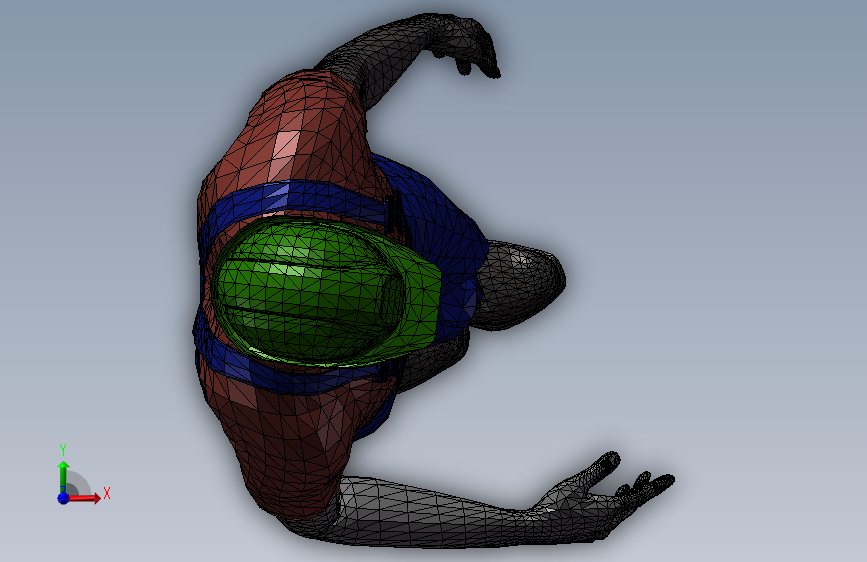Click the blue Z axis ball of triad
Screen dimensions: 867x562
pyautogui.click(x=63, y=498)
